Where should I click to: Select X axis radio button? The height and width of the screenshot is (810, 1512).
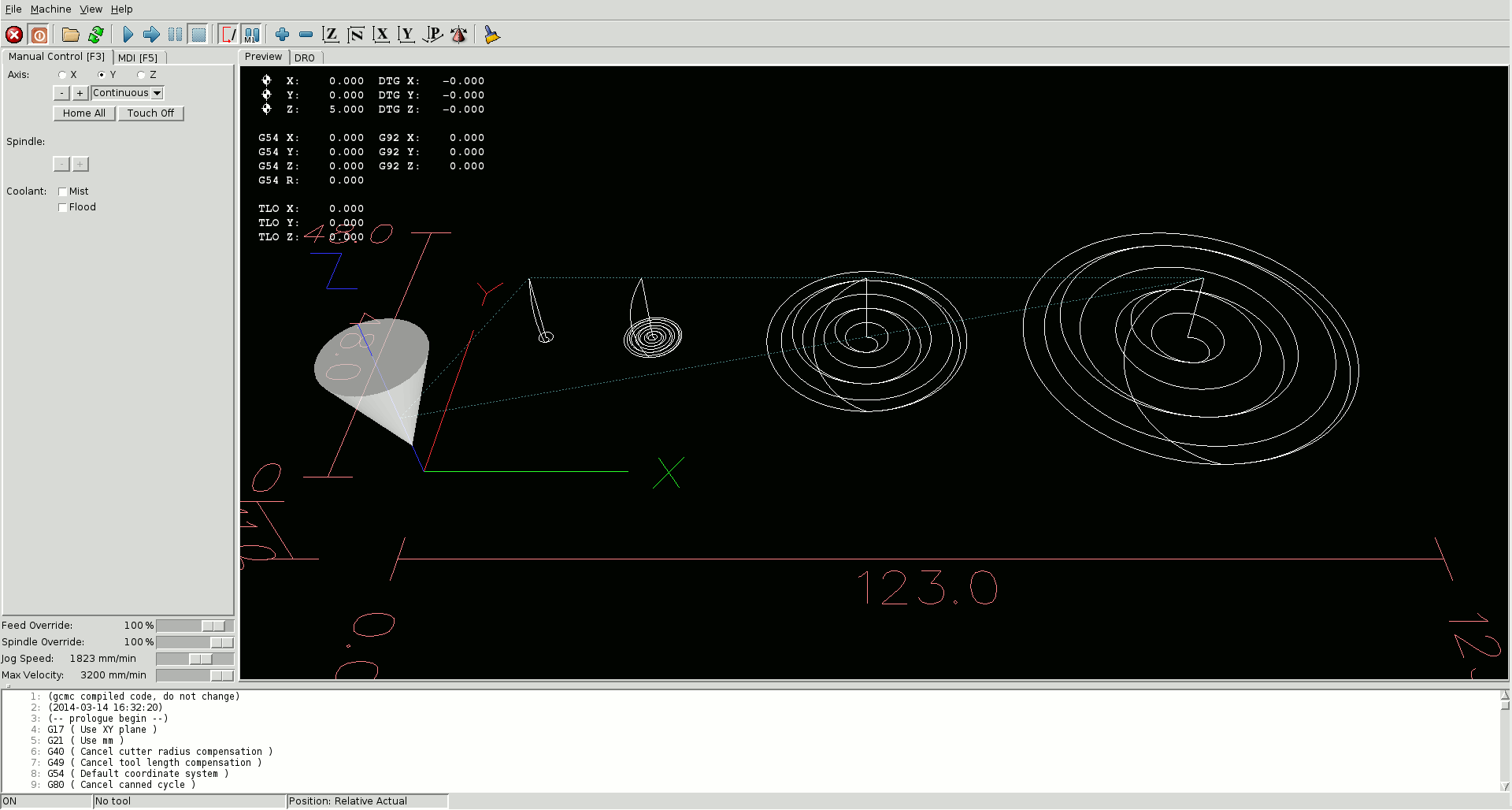click(62, 75)
